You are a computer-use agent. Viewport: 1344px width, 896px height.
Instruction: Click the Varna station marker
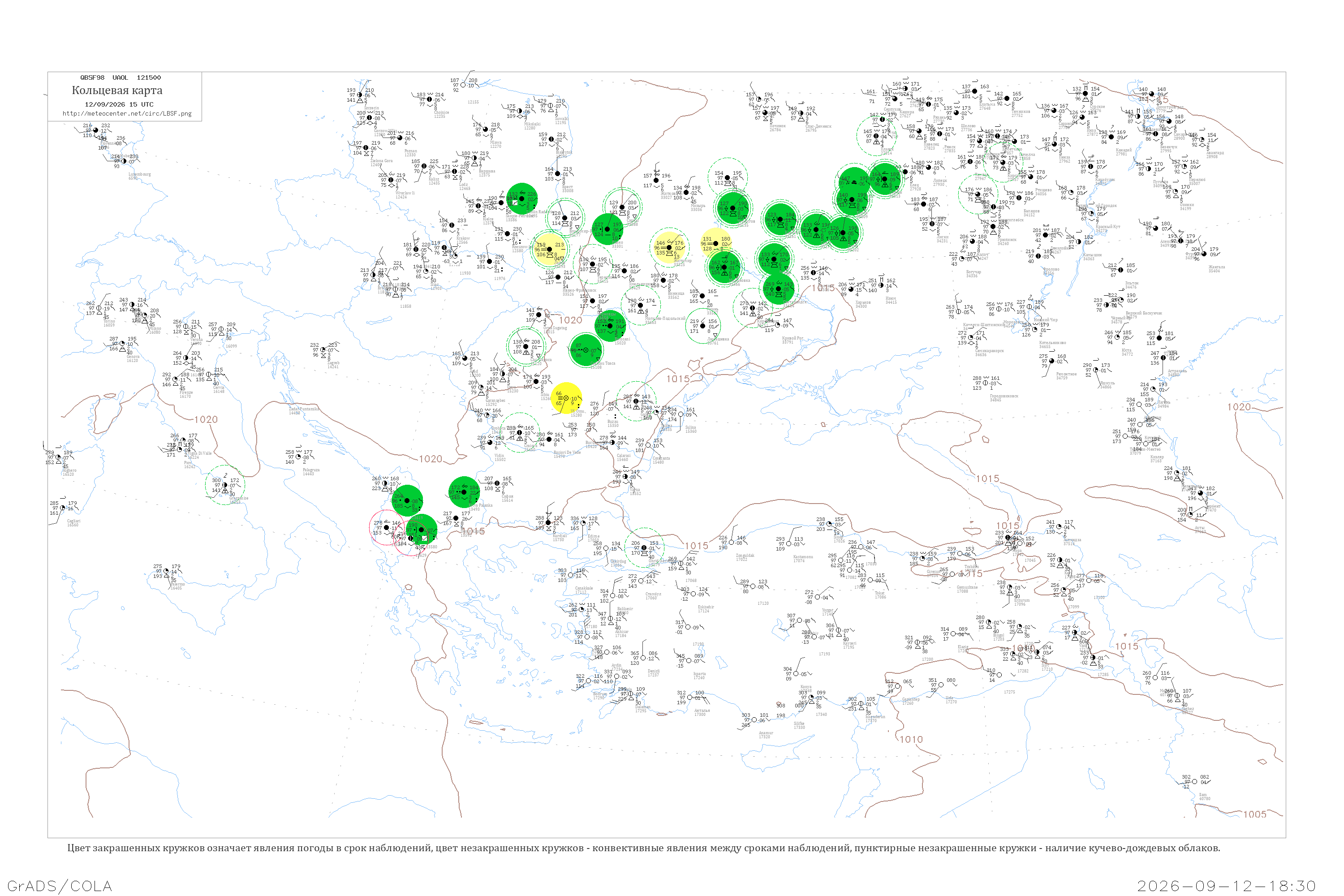pyautogui.click(x=625, y=477)
